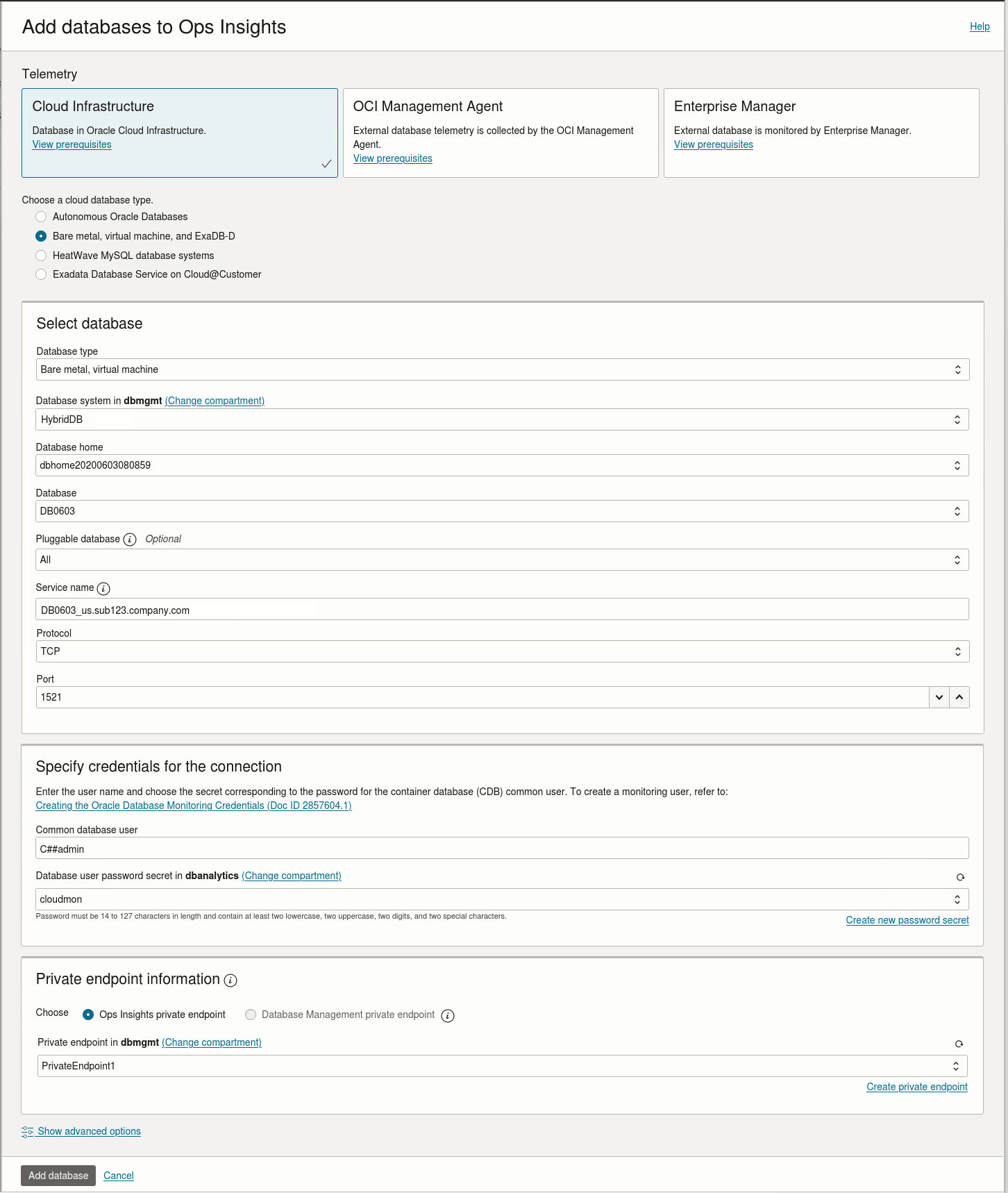Choose HeatWave MySQL database systems radio
The width and height of the screenshot is (1008, 1193).
coord(41,256)
